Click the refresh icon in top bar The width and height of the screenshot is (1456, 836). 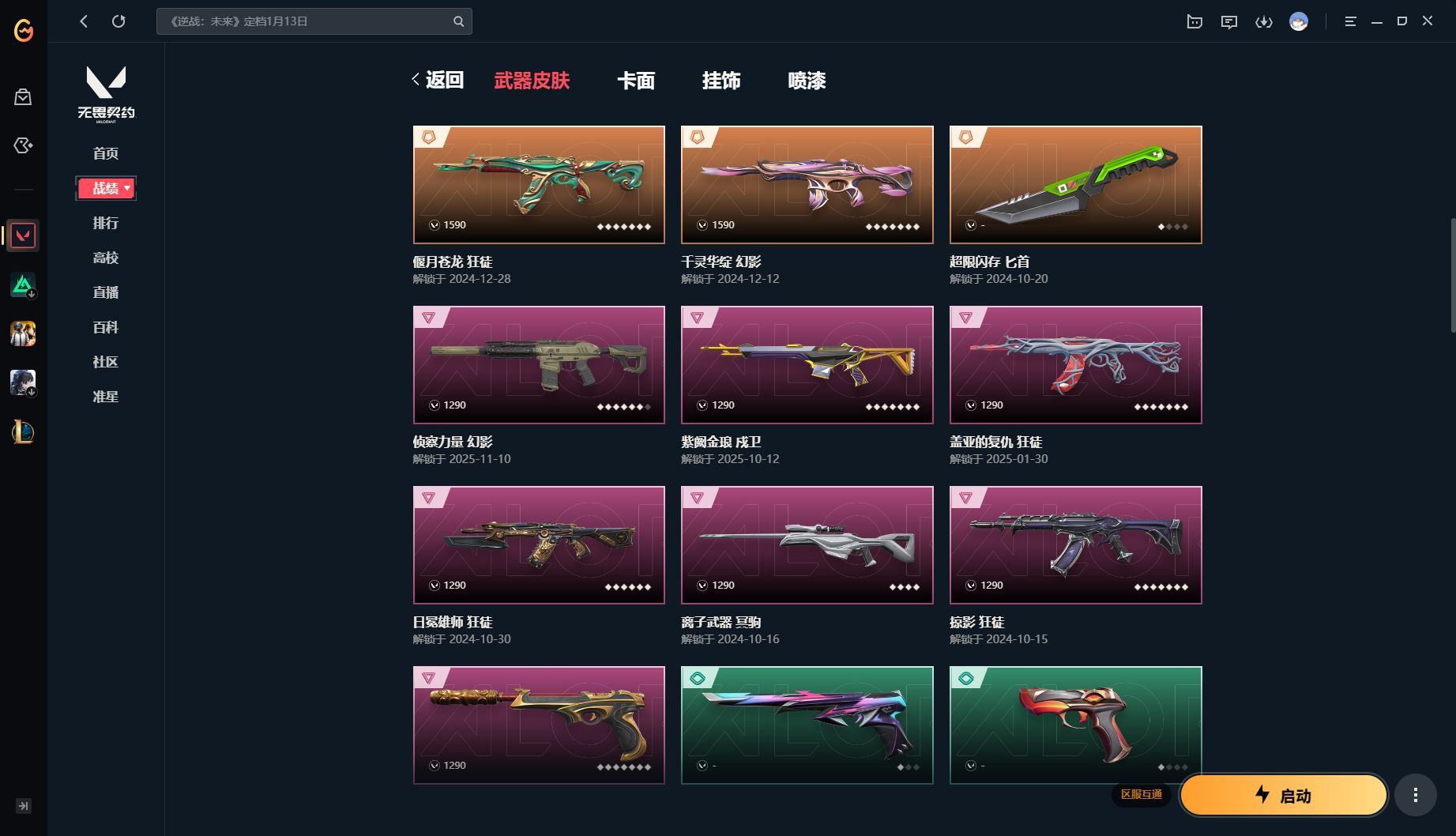click(119, 21)
